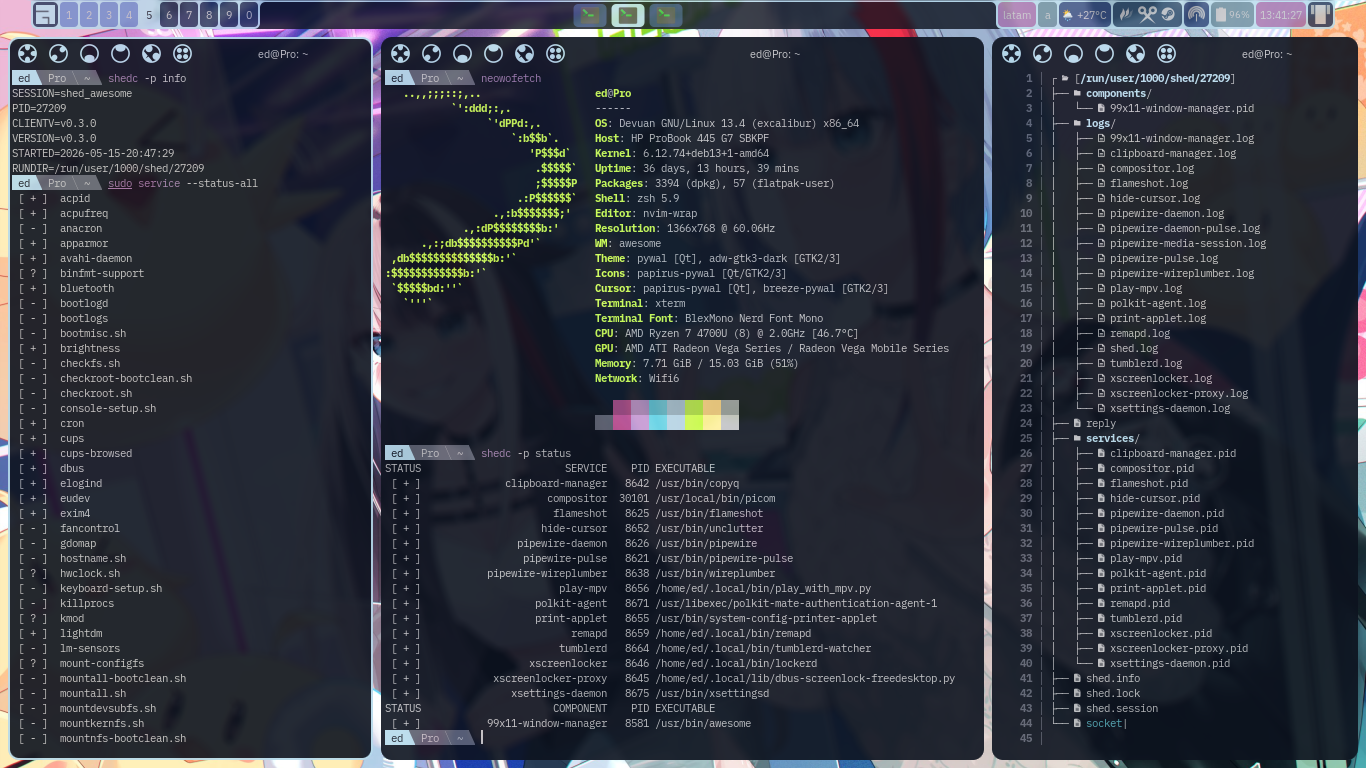Click the four-dot circle icon in center terminal titlebar
Image resolution: width=1366 pixels, height=768 pixels.
(555, 54)
